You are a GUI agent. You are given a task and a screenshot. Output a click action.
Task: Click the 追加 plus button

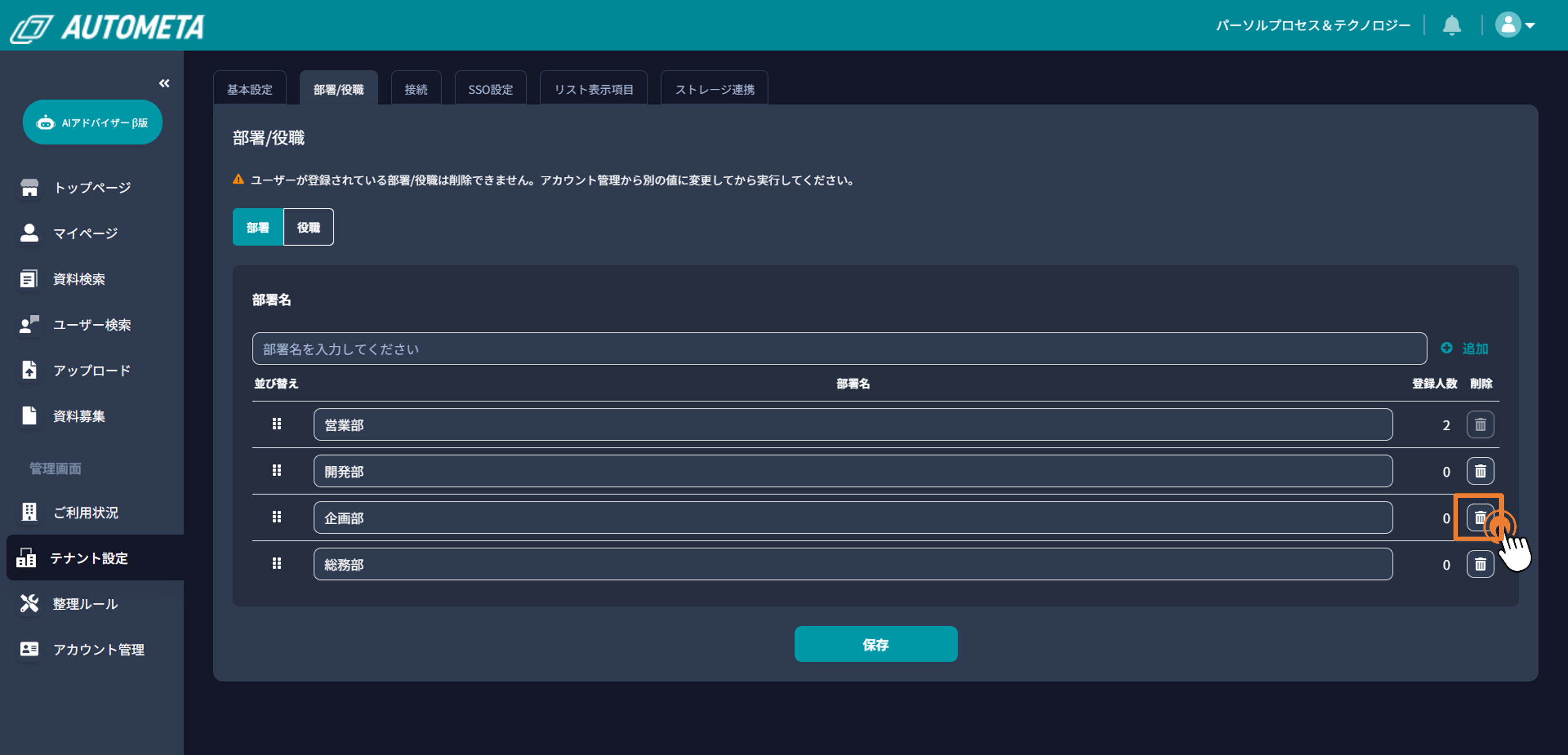tap(1464, 349)
